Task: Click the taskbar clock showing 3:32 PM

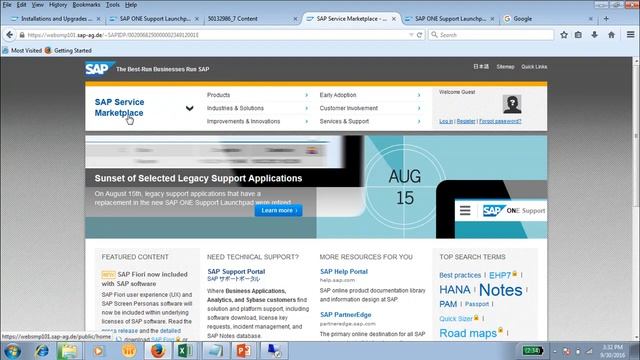Action: point(612,351)
